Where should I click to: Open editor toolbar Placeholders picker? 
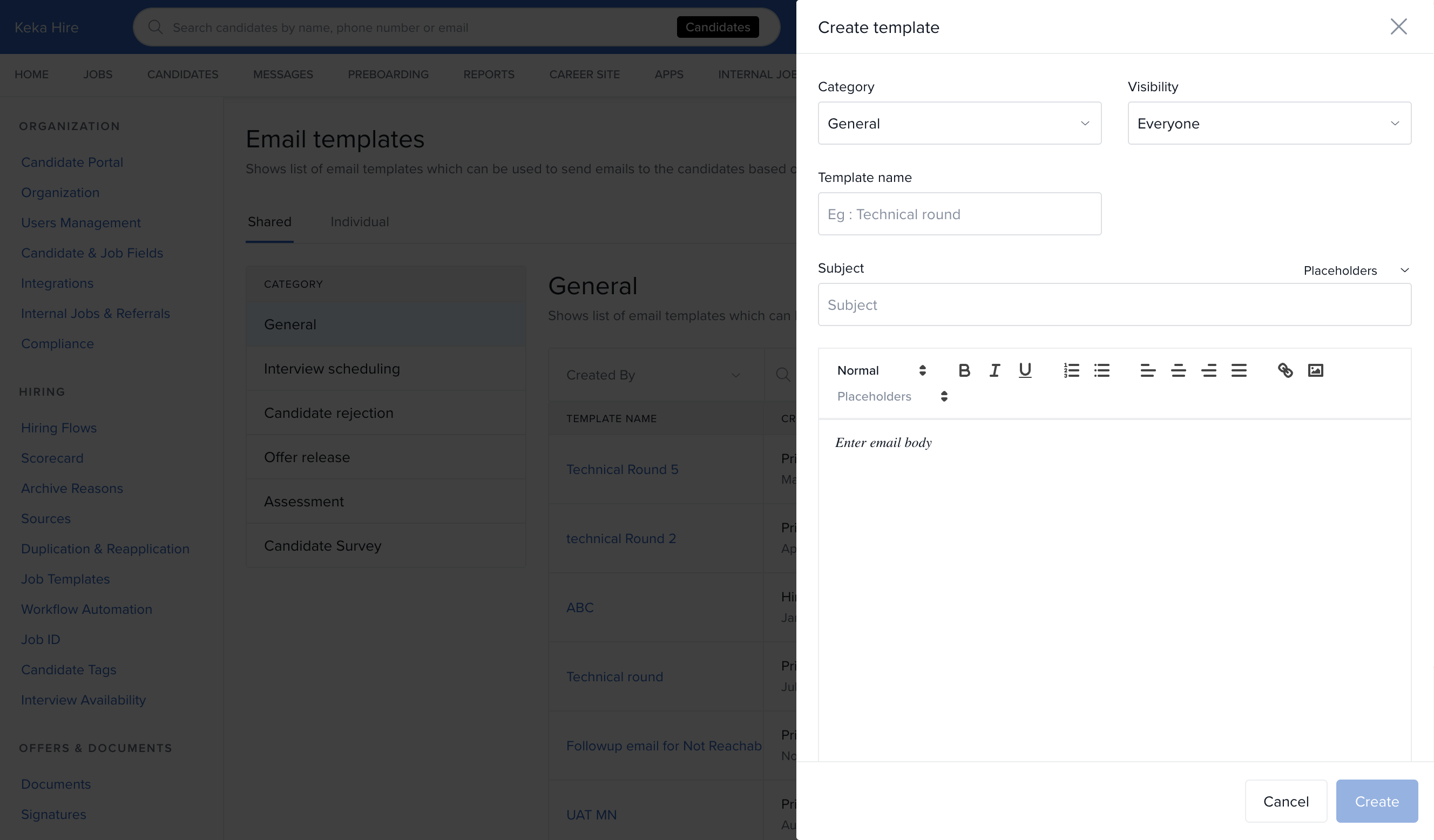891,396
